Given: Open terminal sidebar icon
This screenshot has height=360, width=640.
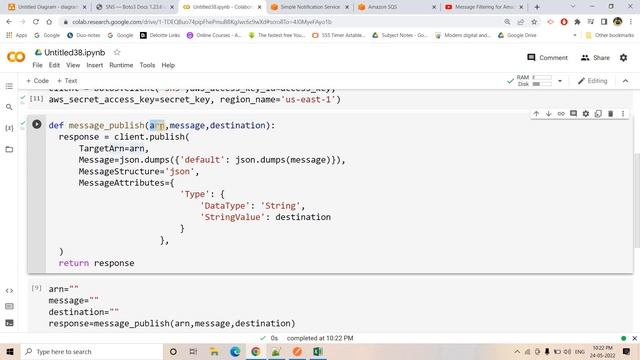Looking at the screenshot, I should (9, 323).
